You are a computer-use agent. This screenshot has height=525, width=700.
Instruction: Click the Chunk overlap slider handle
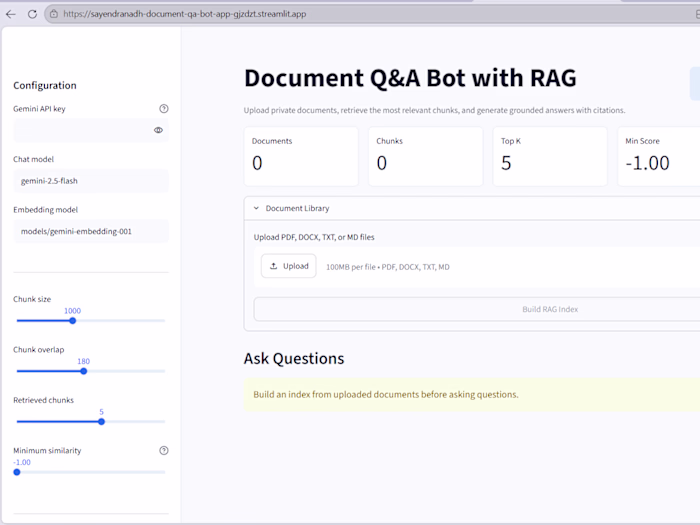(x=83, y=371)
